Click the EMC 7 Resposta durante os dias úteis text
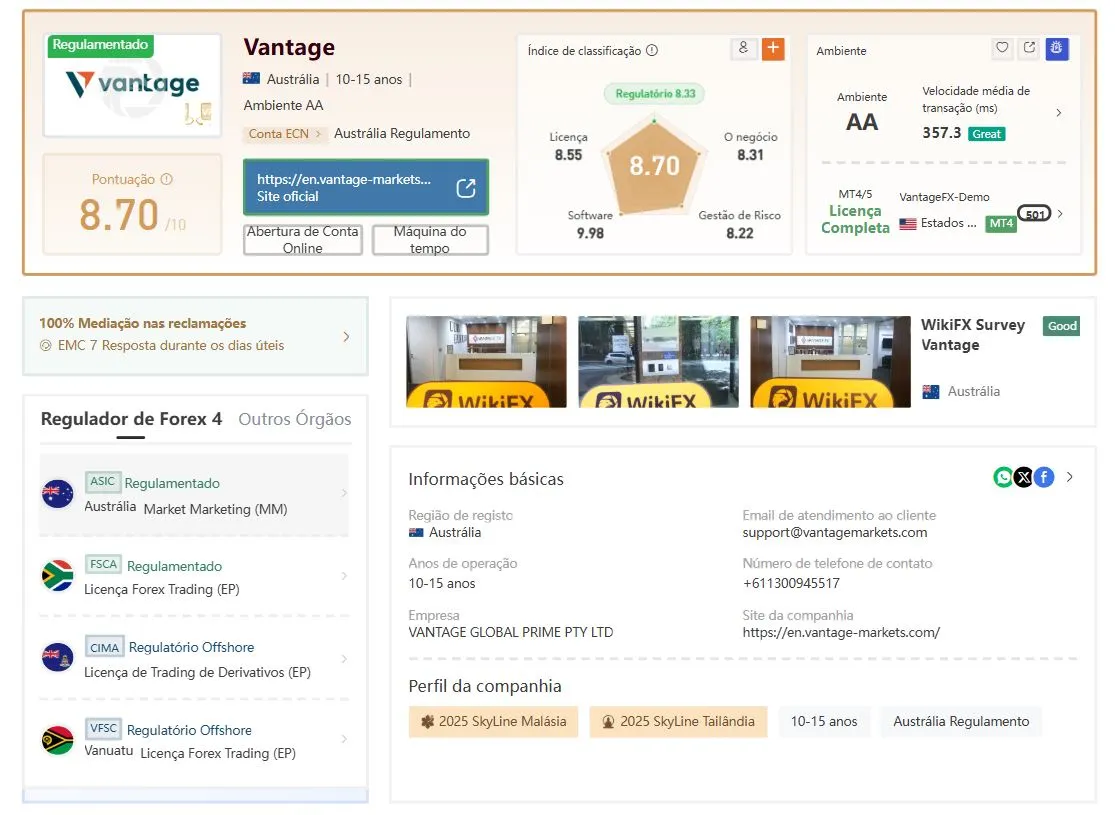Screen dimensions: 1115x815 point(171,346)
